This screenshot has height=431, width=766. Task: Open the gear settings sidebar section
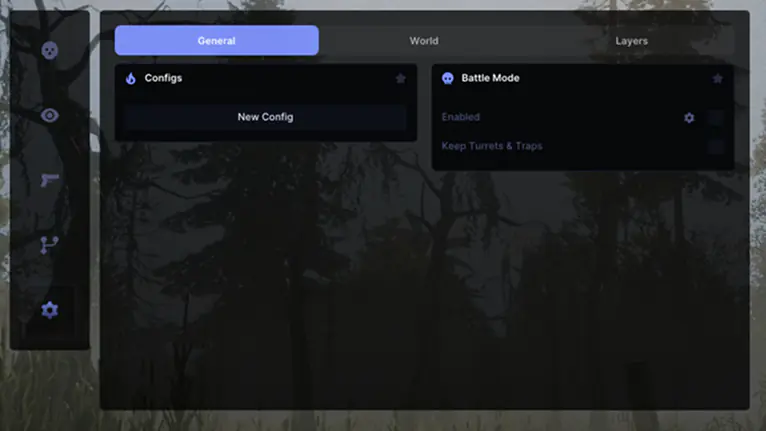click(49, 310)
